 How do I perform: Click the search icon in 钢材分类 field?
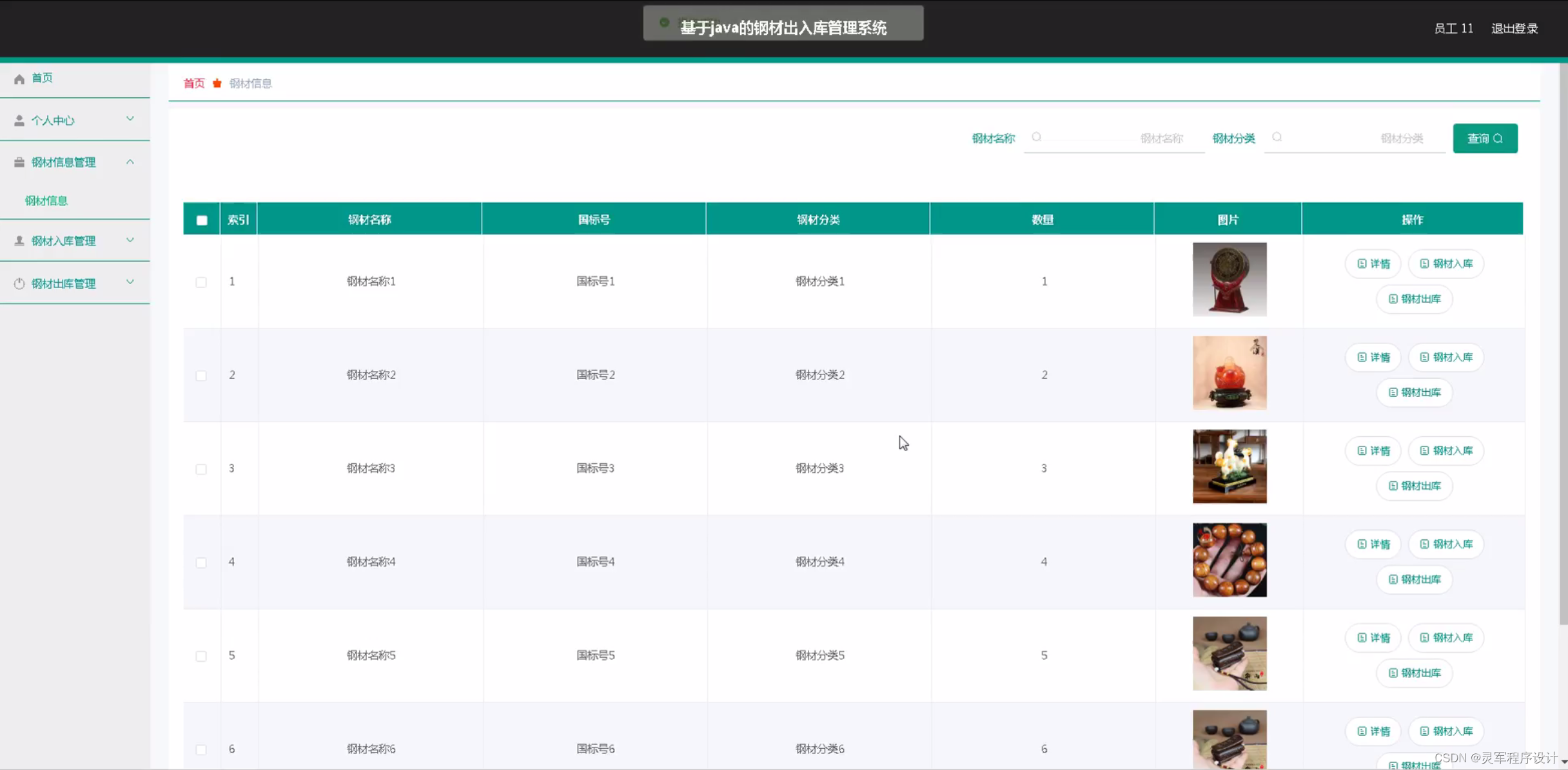pos(1277,137)
